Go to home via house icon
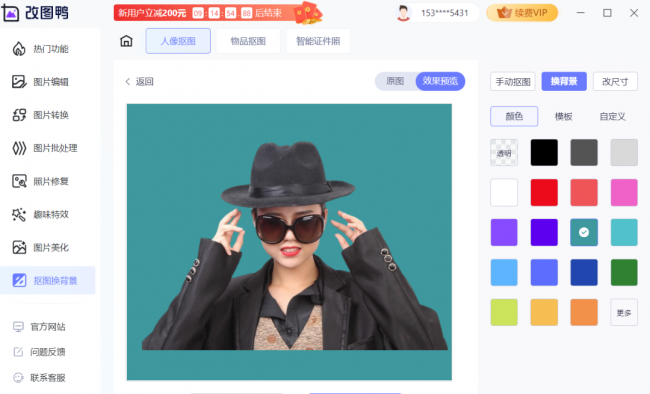 pos(126,41)
